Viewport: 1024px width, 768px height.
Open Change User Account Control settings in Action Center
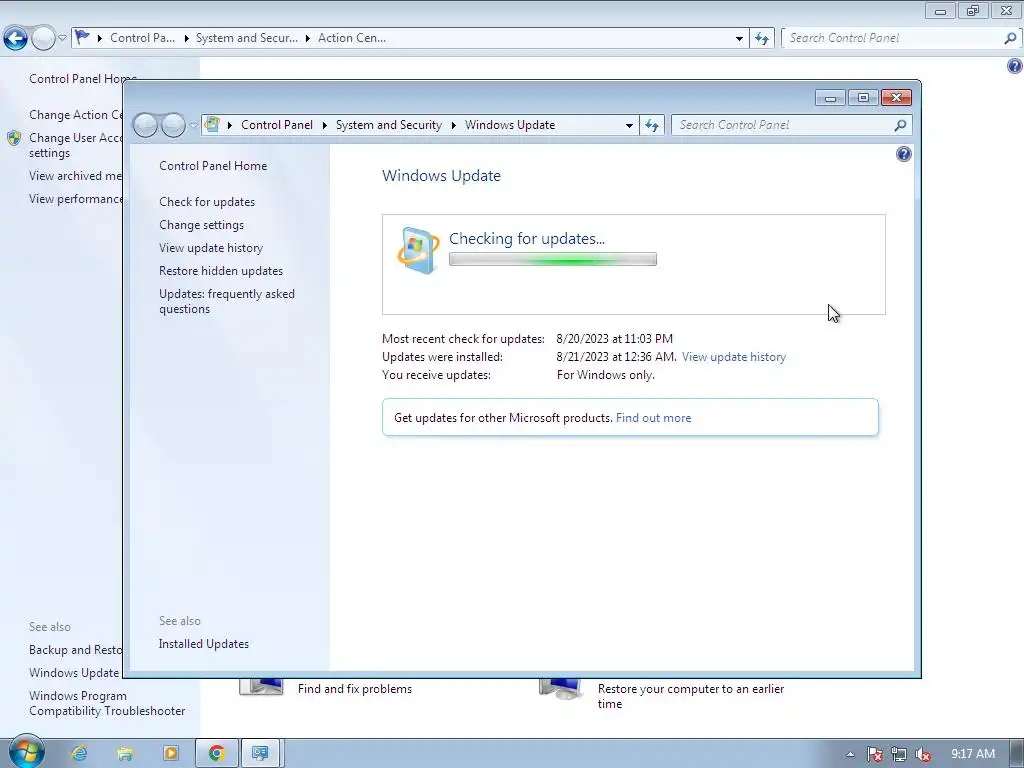[76, 145]
